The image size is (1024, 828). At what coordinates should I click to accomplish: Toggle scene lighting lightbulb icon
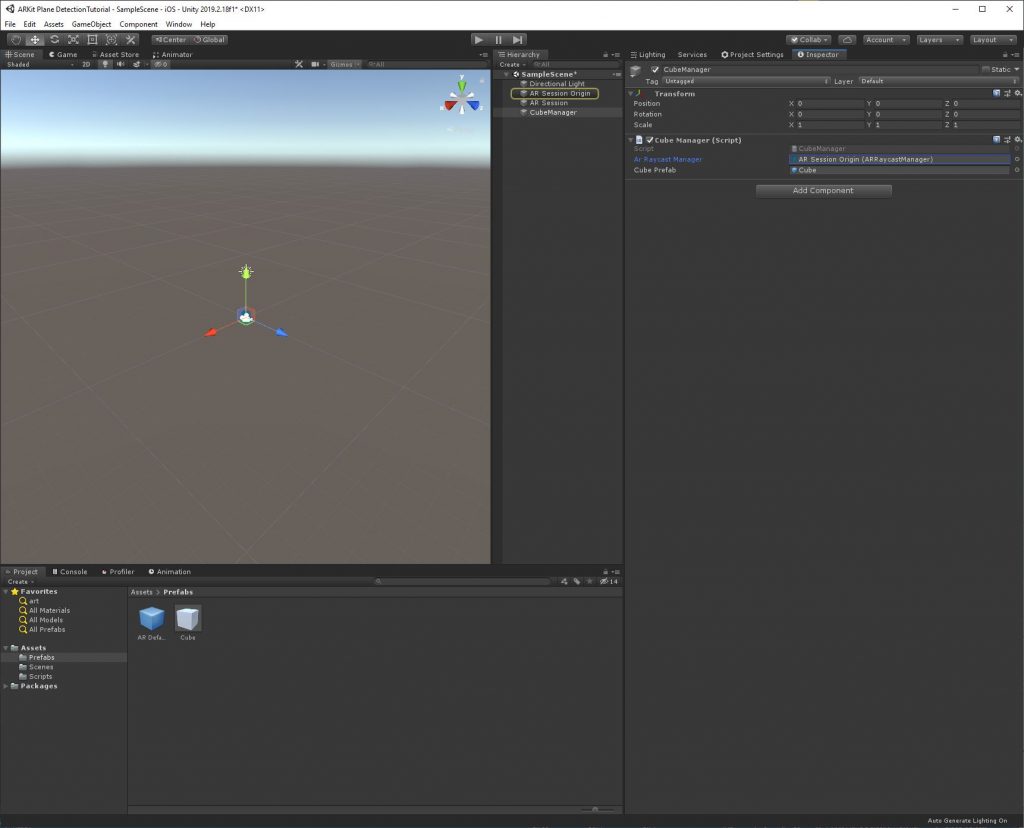105,65
